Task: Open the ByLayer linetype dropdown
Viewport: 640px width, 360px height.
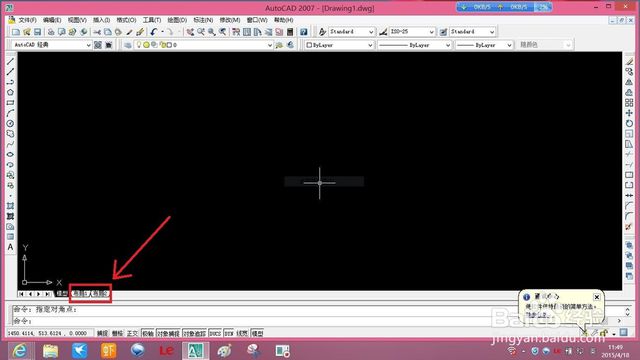Action: [x=414, y=45]
